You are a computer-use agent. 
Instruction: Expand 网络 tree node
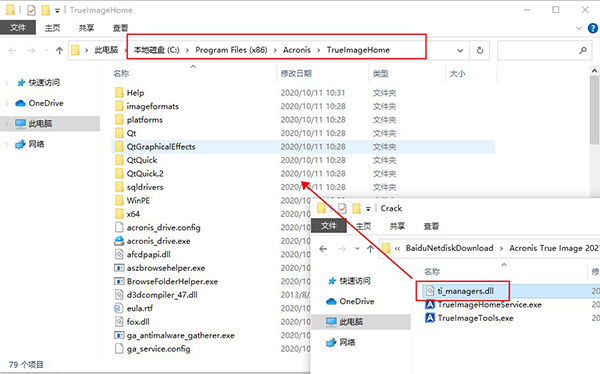pyautogui.click(x=7, y=144)
